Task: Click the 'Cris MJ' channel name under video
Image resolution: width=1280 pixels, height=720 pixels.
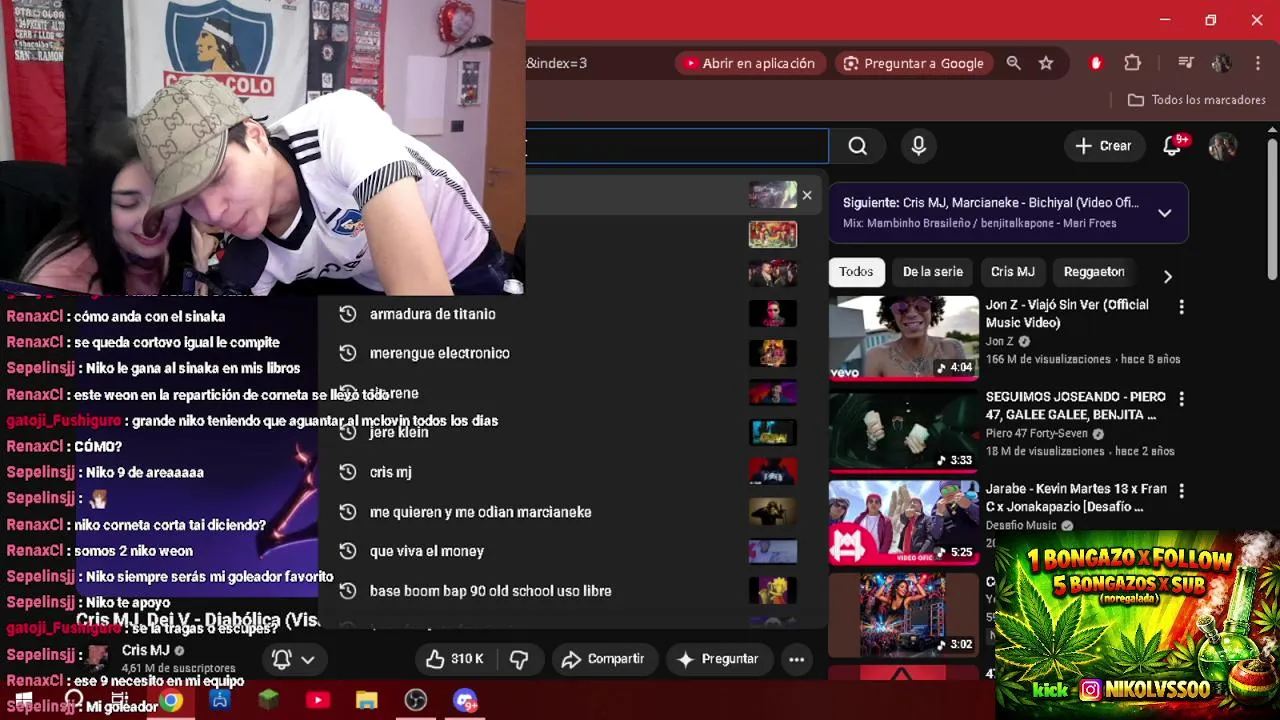Action: tap(146, 651)
